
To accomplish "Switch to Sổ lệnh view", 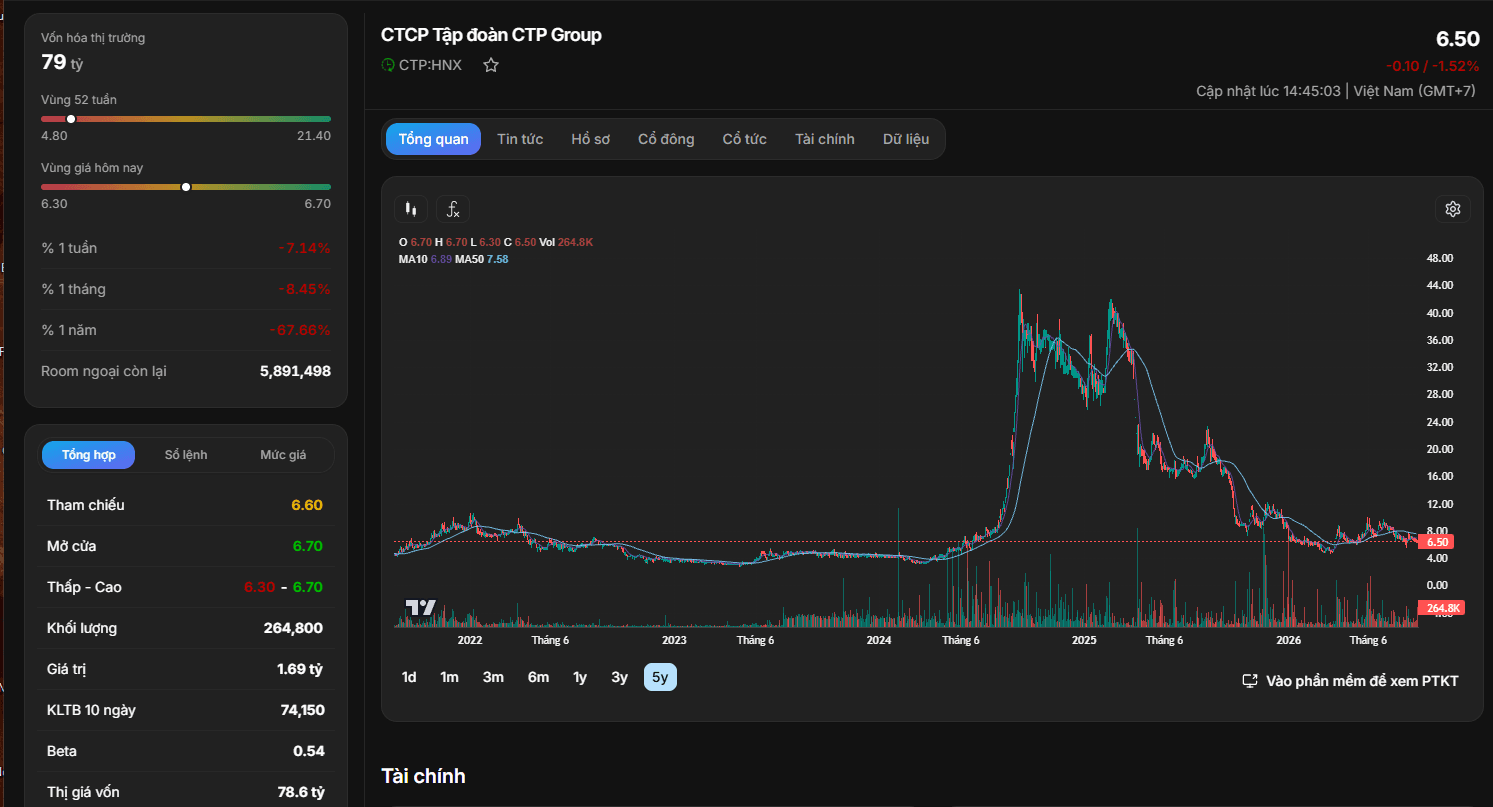I will coord(186,455).
